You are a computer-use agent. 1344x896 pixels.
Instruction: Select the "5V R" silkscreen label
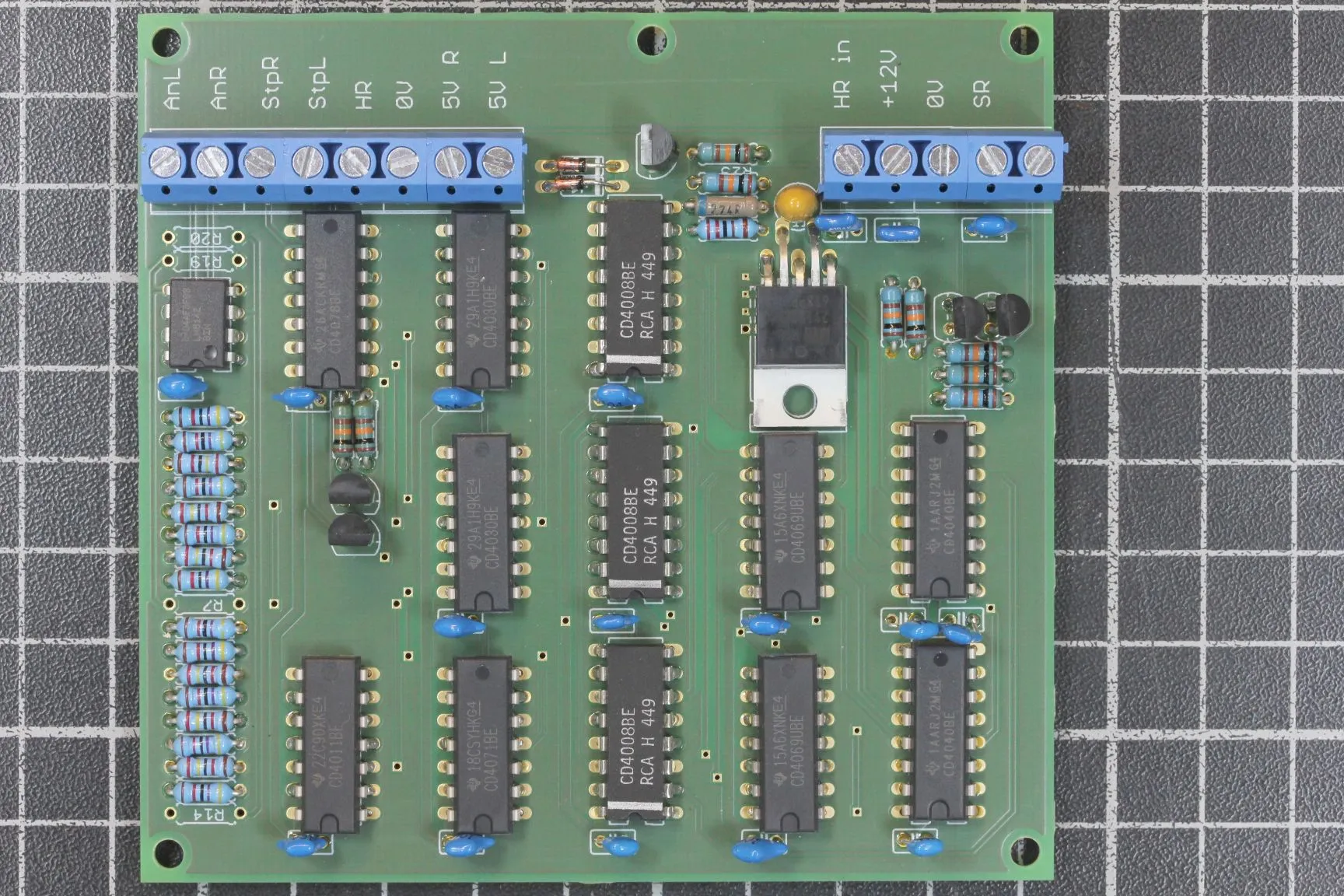(x=450, y=79)
